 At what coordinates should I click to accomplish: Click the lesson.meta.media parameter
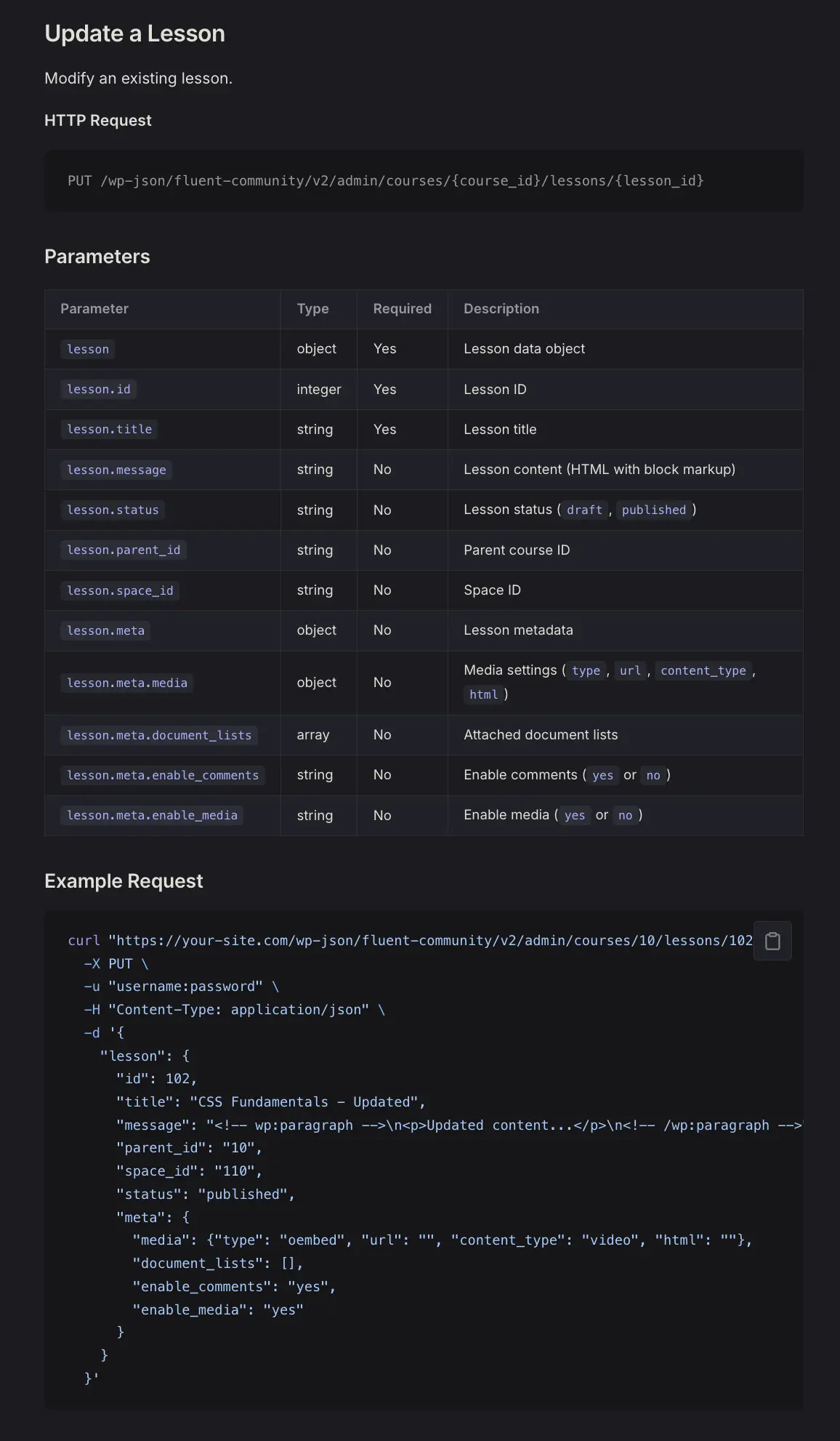pyautogui.click(x=127, y=683)
